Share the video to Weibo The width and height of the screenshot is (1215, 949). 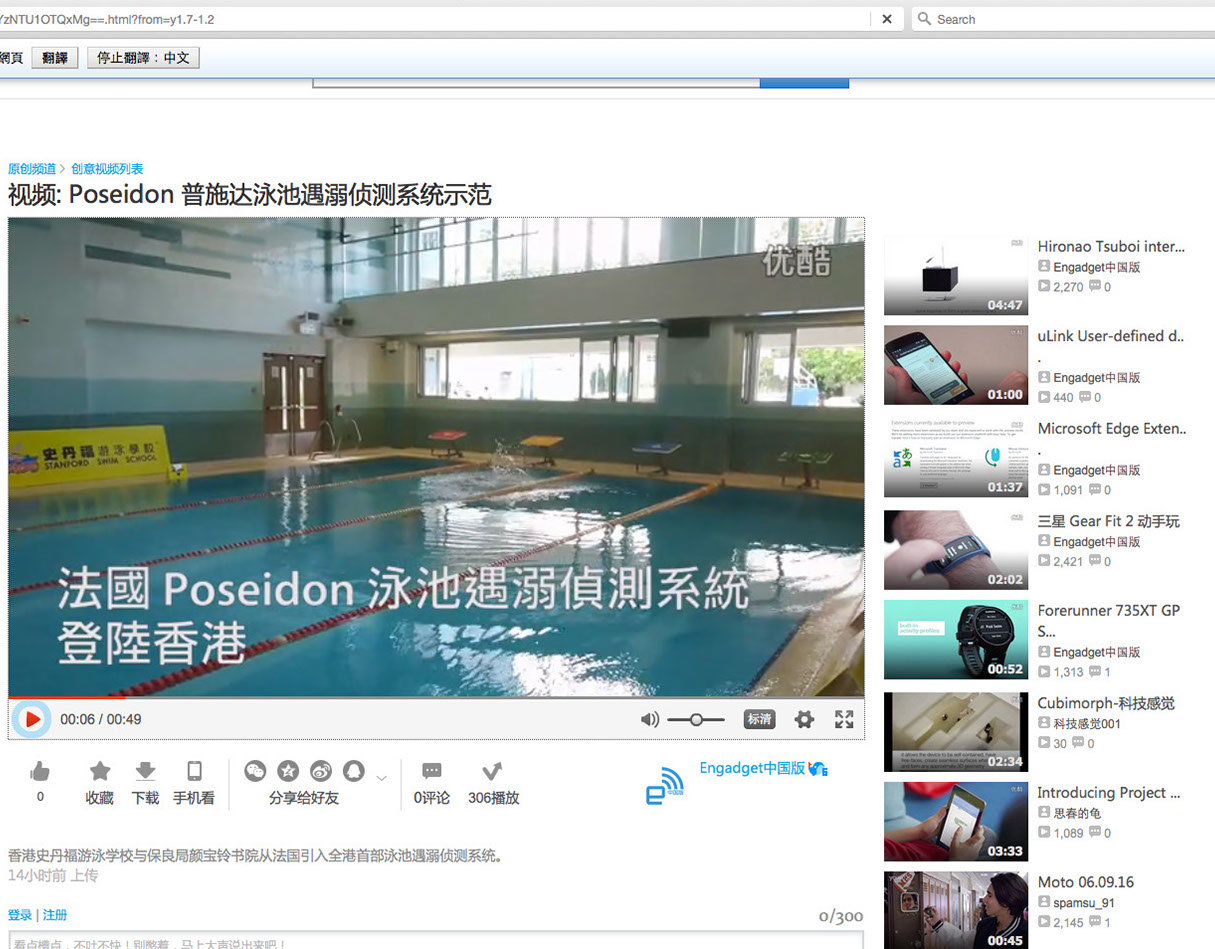coord(320,771)
